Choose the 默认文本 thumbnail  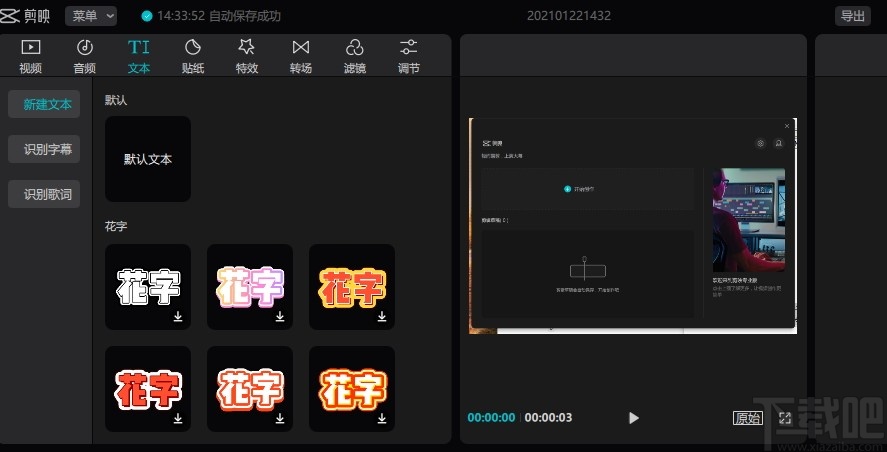point(148,159)
